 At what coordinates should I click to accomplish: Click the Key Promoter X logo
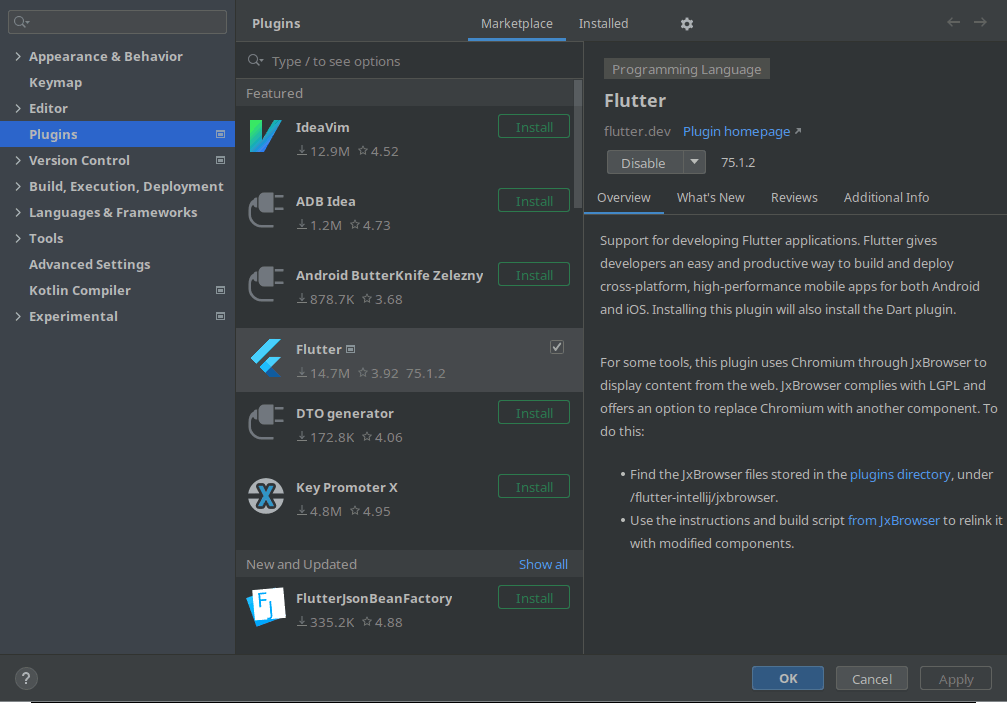point(266,496)
